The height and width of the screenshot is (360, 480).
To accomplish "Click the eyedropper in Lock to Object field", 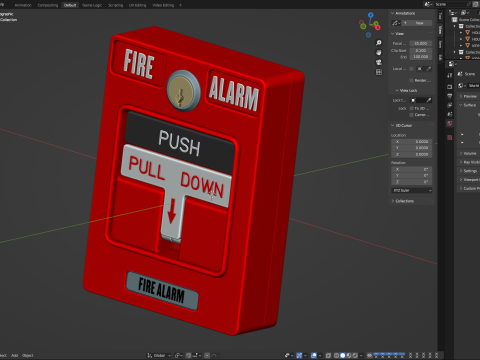I will click(429, 100).
